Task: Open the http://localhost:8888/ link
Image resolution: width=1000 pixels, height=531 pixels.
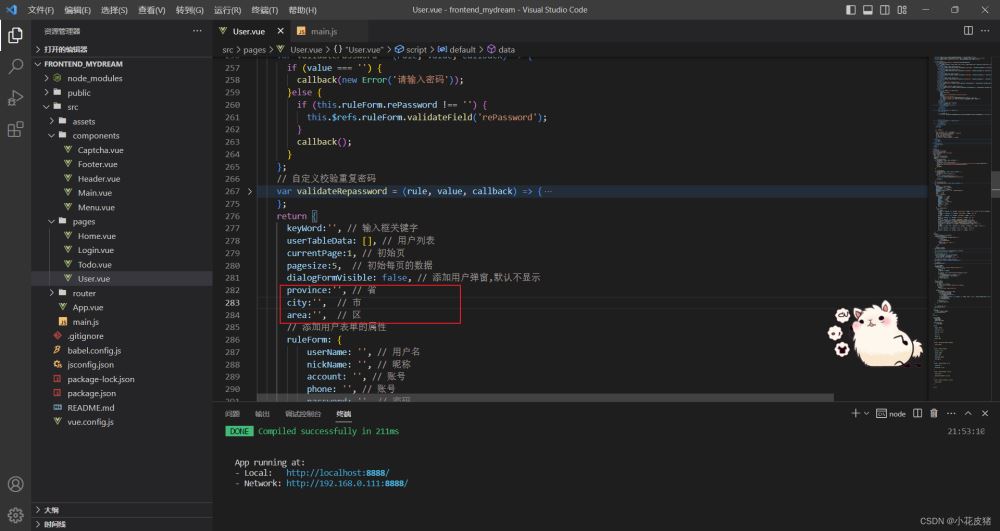Action: click(337, 473)
